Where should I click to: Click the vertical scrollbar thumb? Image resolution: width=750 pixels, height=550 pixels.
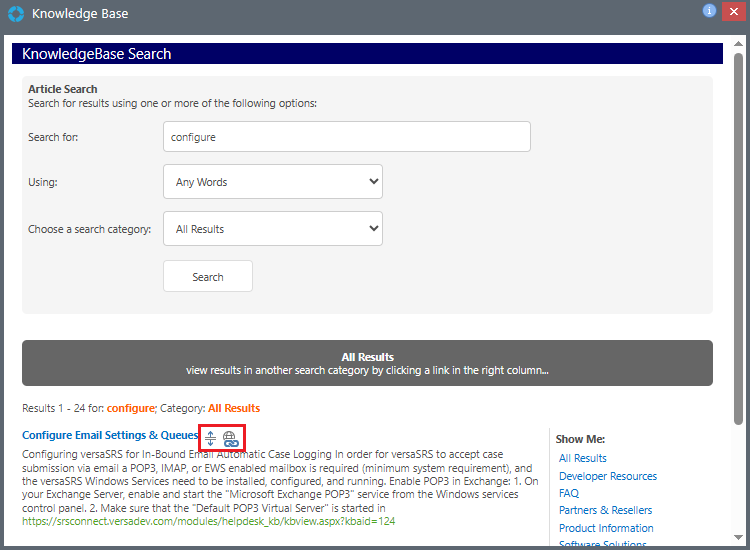point(739,240)
